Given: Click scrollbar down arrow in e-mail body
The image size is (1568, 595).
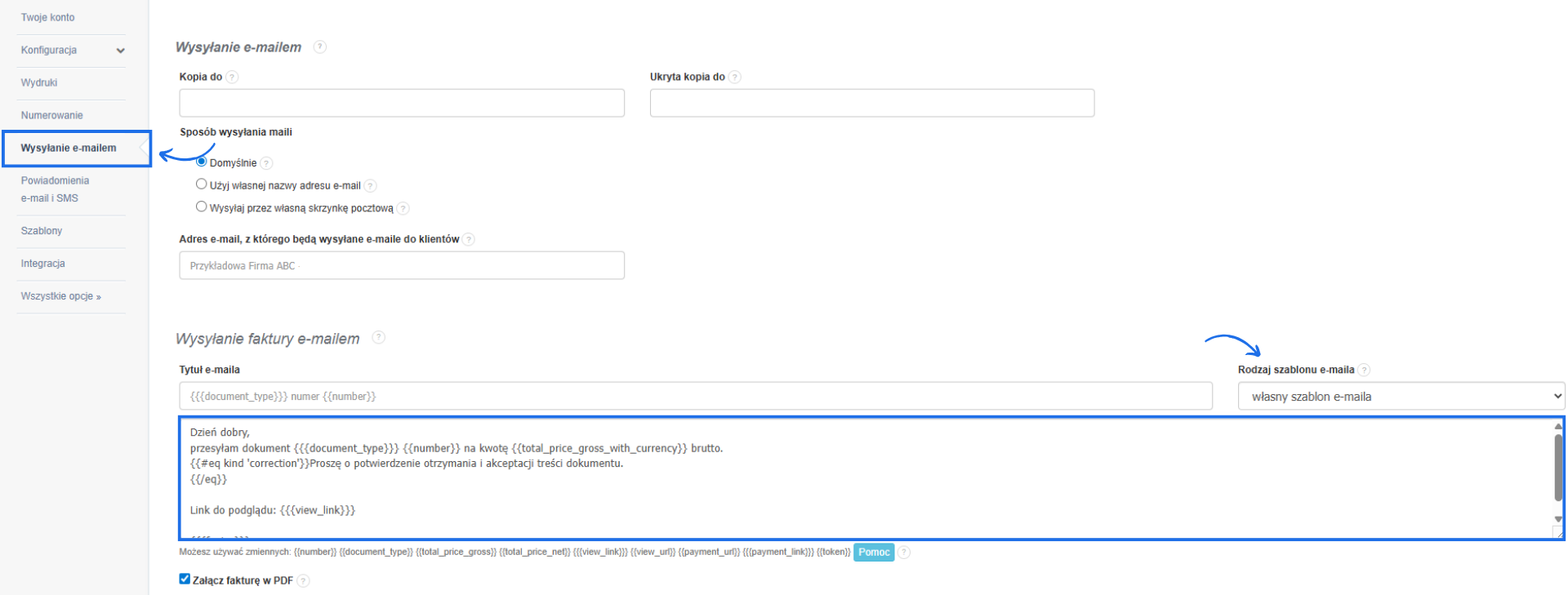Looking at the screenshot, I should pos(1558,519).
